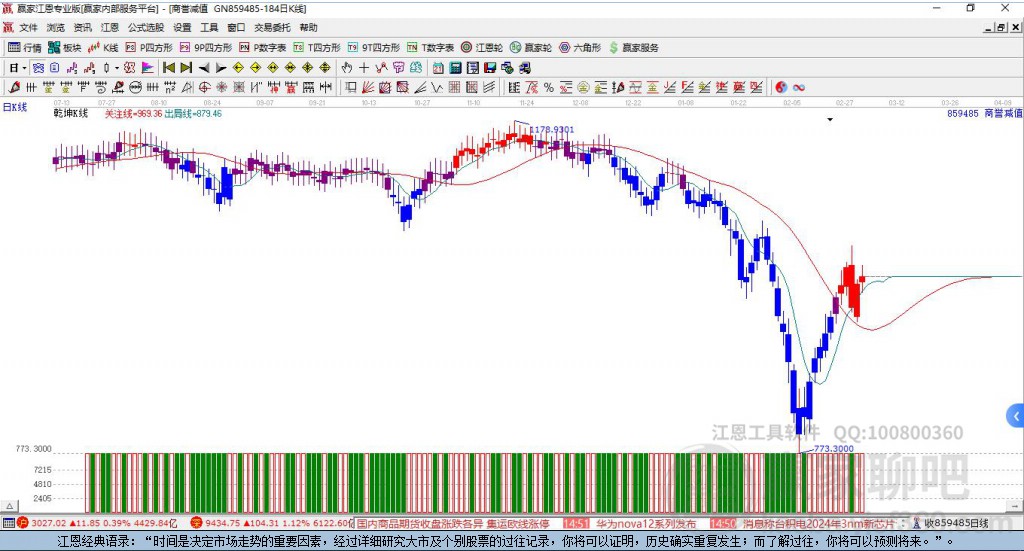This screenshot has height=551, width=1024.
Task: Click the colored flag indicator icon
Action: pos(148,67)
